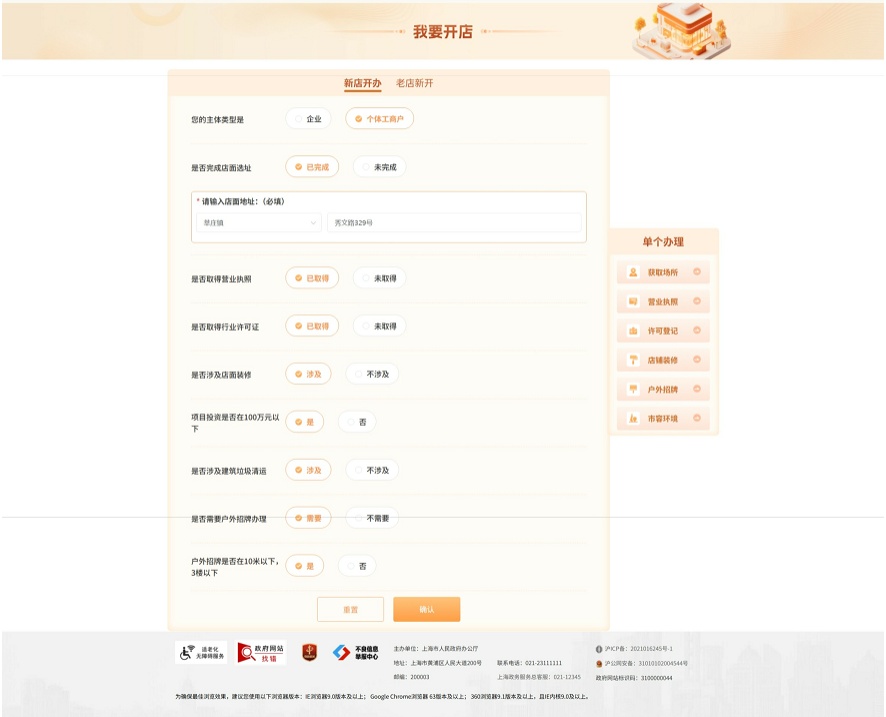Viewport: 886px width, 717px height.
Task: Click the 获取场所 person icon
Action: pyautogui.click(x=633, y=272)
